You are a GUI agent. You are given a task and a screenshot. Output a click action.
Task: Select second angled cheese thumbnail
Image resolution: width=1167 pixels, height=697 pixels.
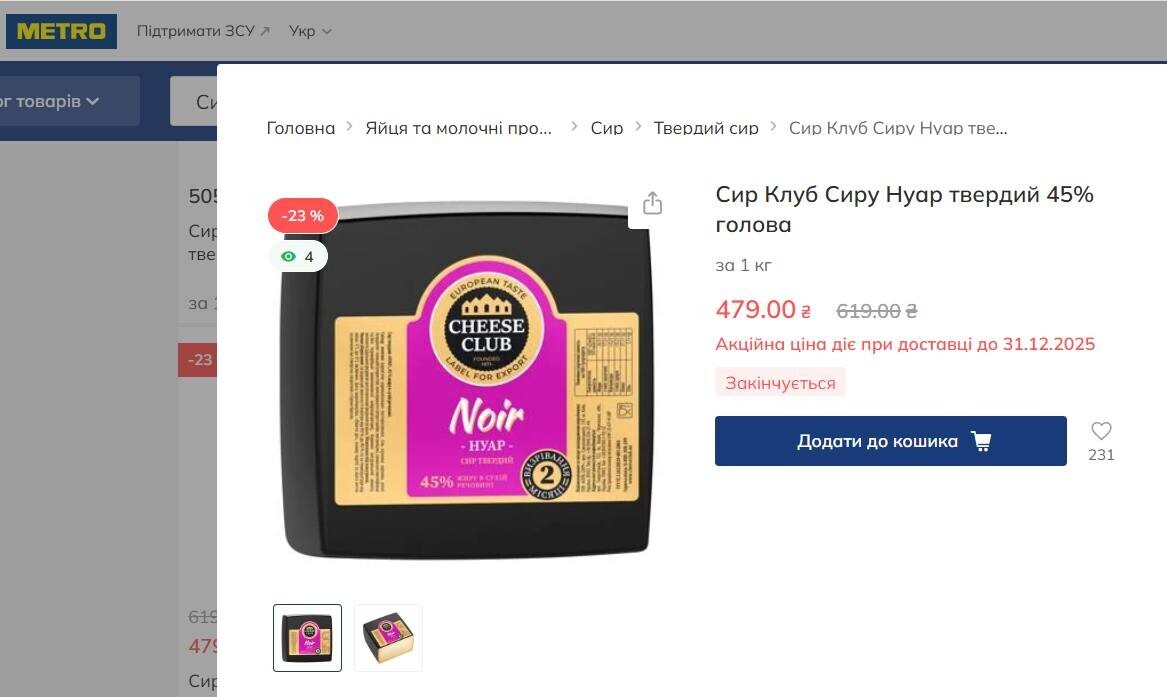click(x=389, y=637)
